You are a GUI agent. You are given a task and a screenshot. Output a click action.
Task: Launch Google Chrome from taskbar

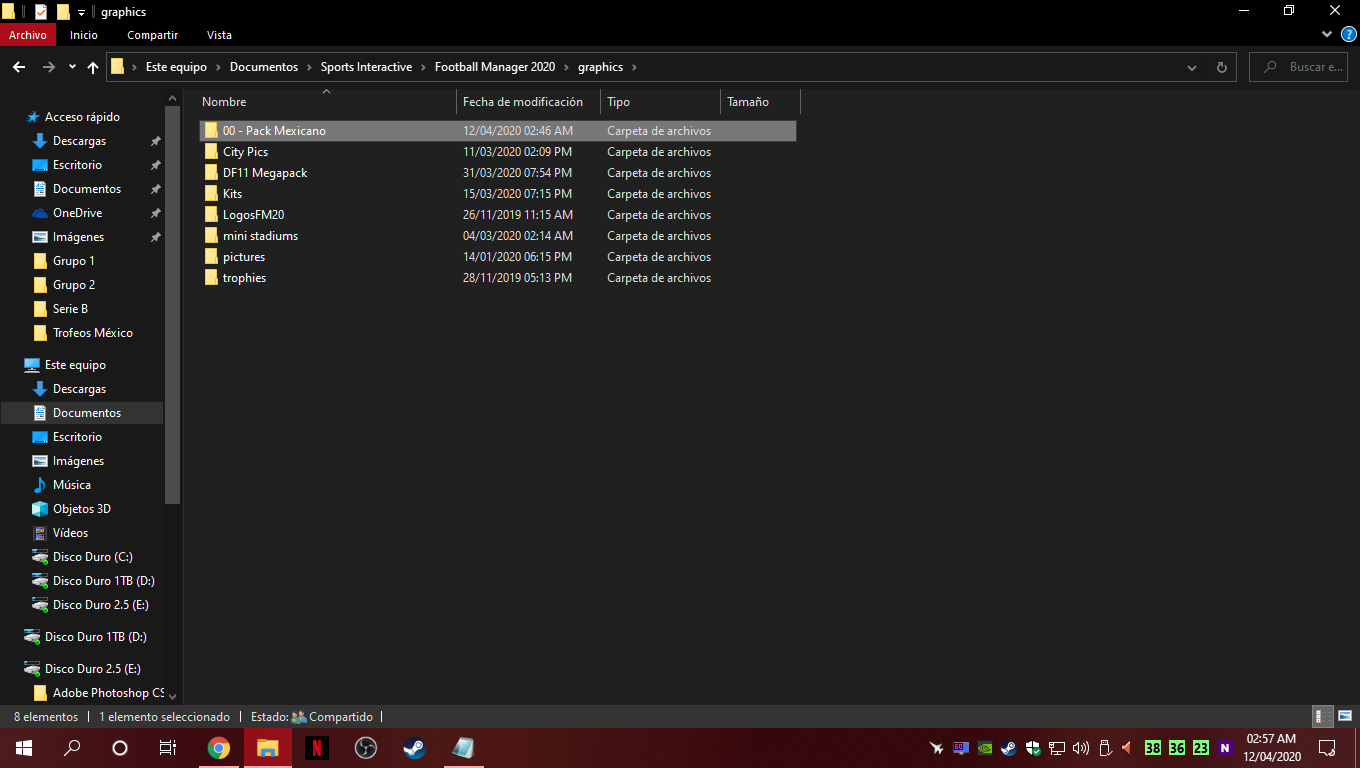[219, 748]
